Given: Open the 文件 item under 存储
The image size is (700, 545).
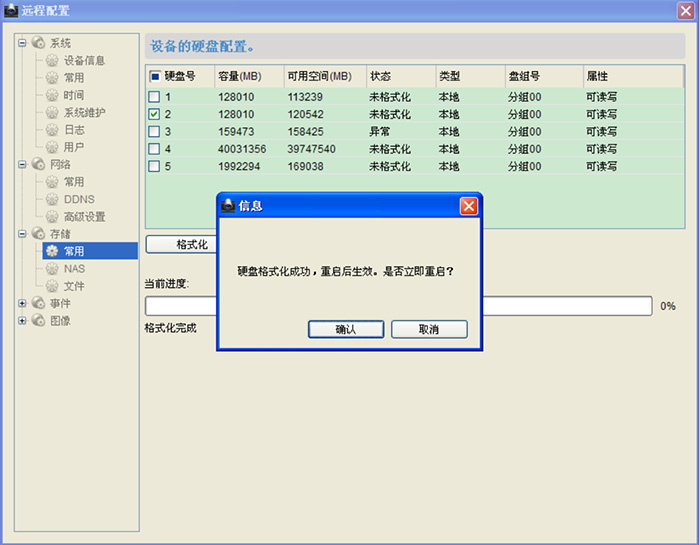Looking at the screenshot, I should coord(74,286).
